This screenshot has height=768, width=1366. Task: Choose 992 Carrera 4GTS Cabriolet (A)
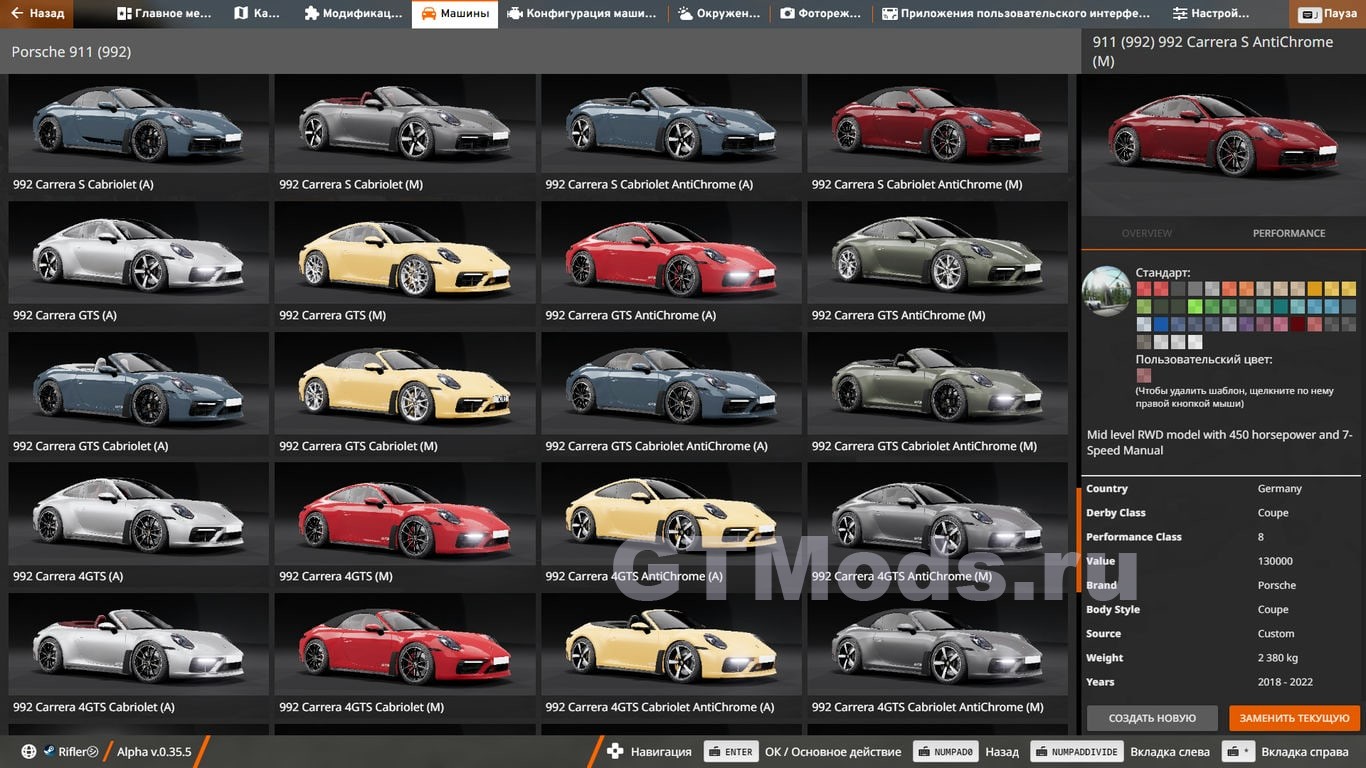point(138,656)
